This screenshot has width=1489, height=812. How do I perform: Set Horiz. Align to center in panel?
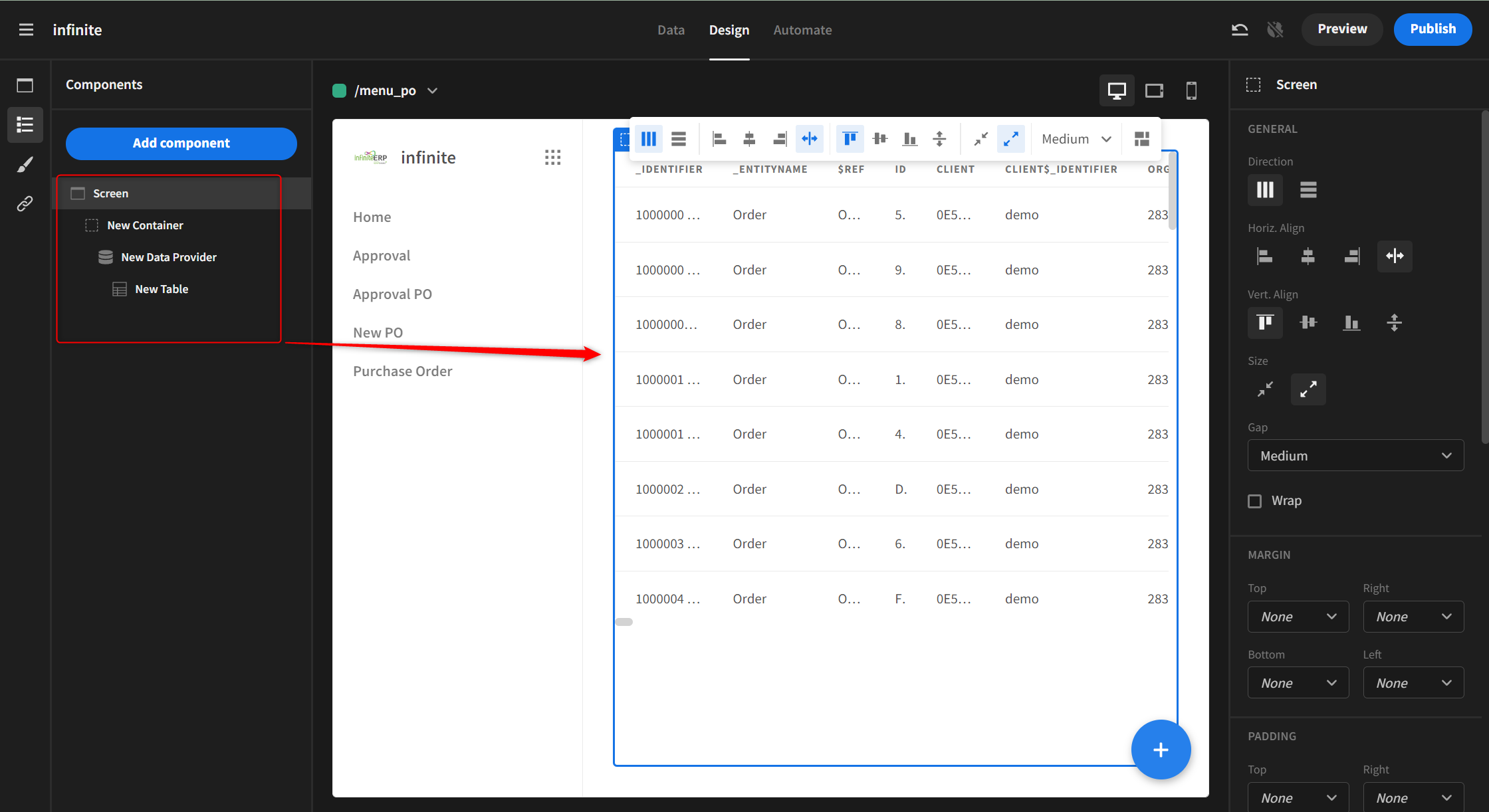[x=1308, y=256]
